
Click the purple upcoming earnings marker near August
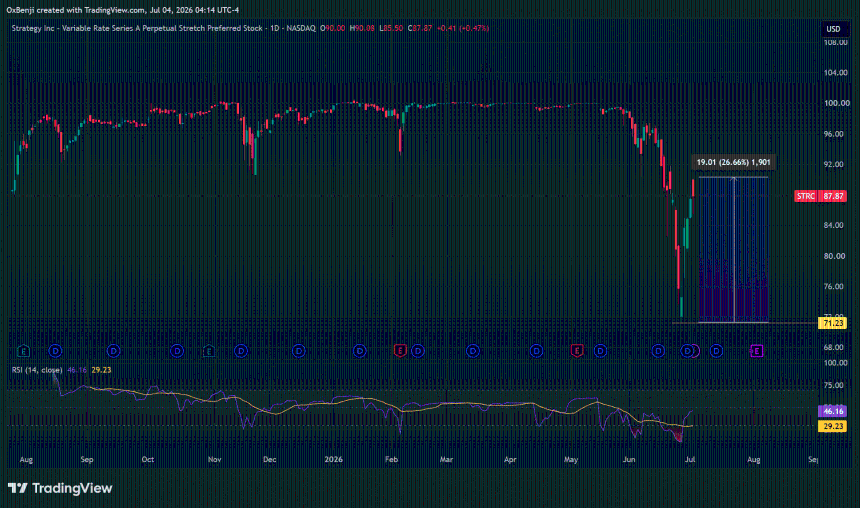pyautogui.click(x=757, y=351)
